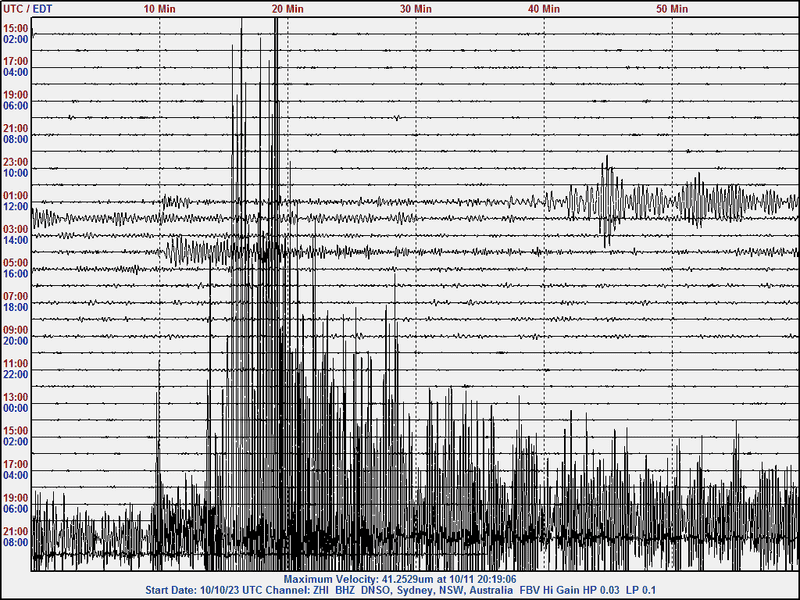
Task: Click the red "03:00" UTC time label
Action: pyautogui.click(x=16, y=230)
